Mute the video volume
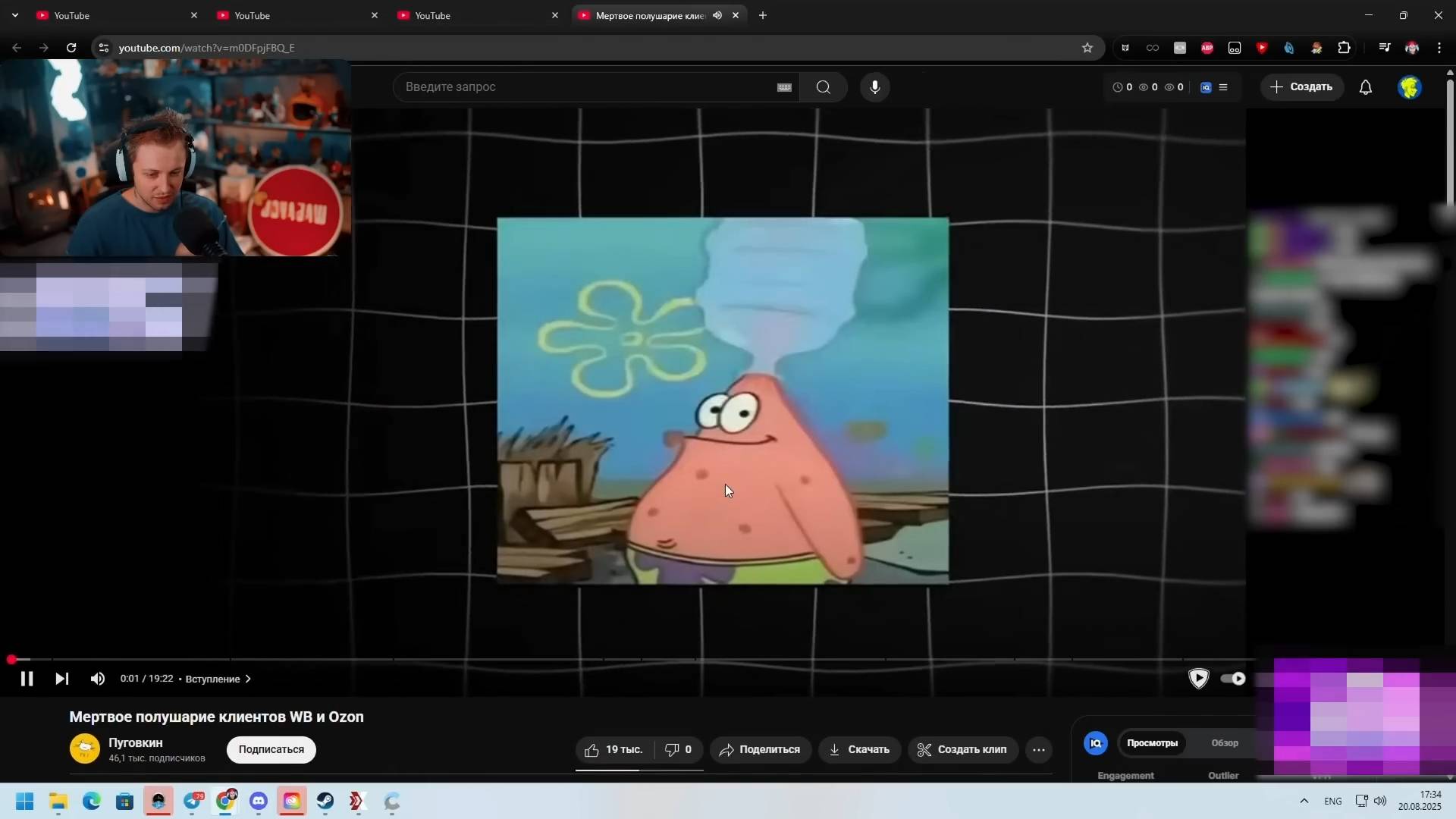Viewport: 1456px width, 819px height. (98, 679)
